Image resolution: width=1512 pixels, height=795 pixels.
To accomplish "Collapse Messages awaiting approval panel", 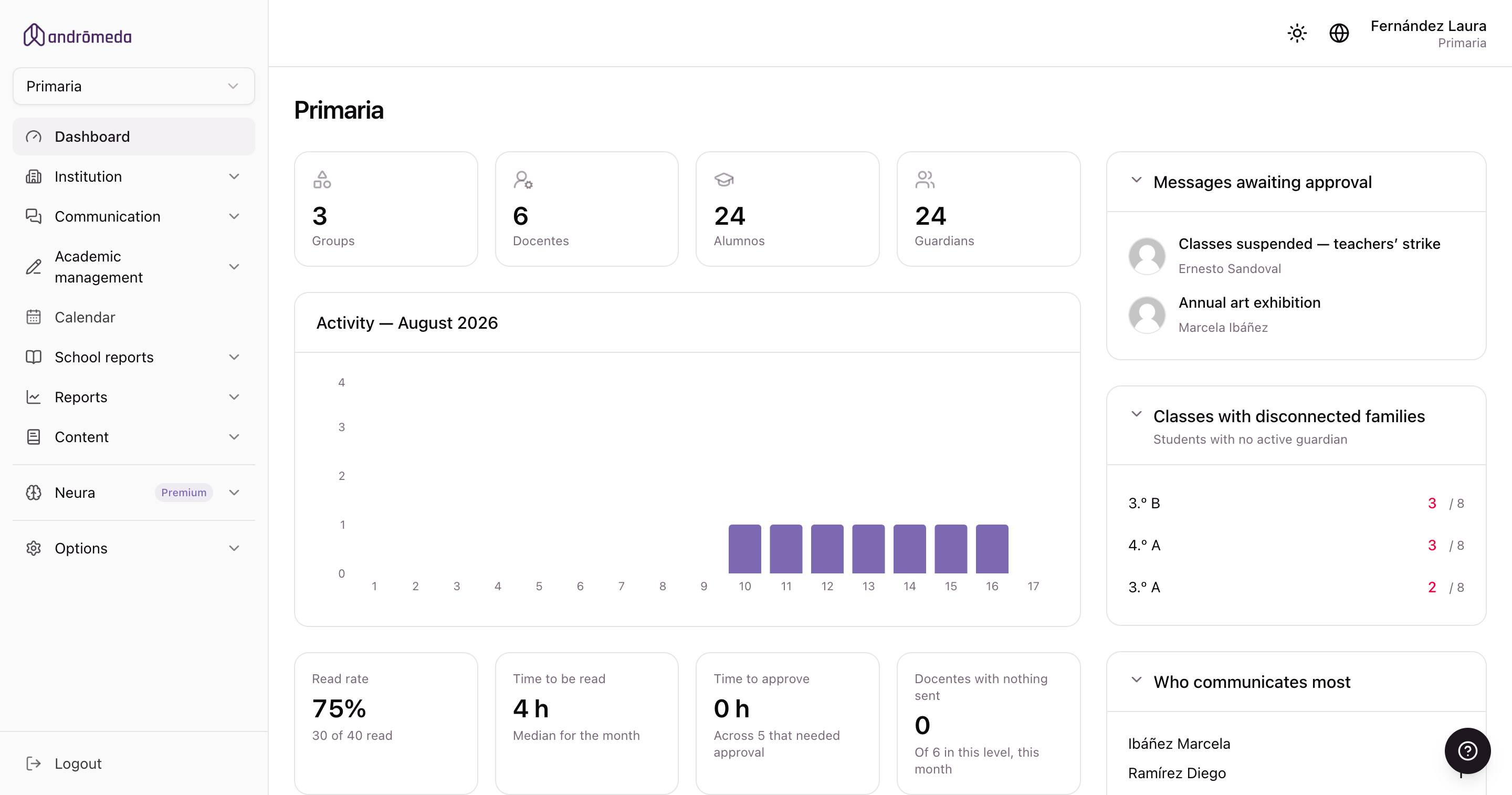I will [1136, 180].
